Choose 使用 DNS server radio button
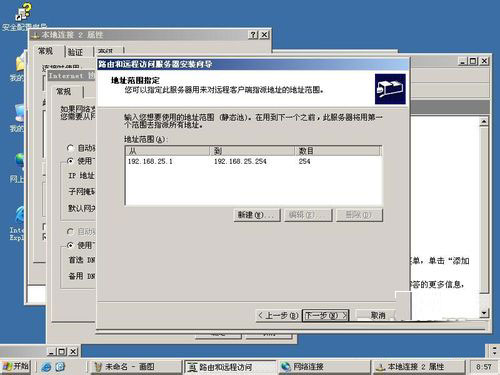The image size is (500, 375). click(x=70, y=245)
